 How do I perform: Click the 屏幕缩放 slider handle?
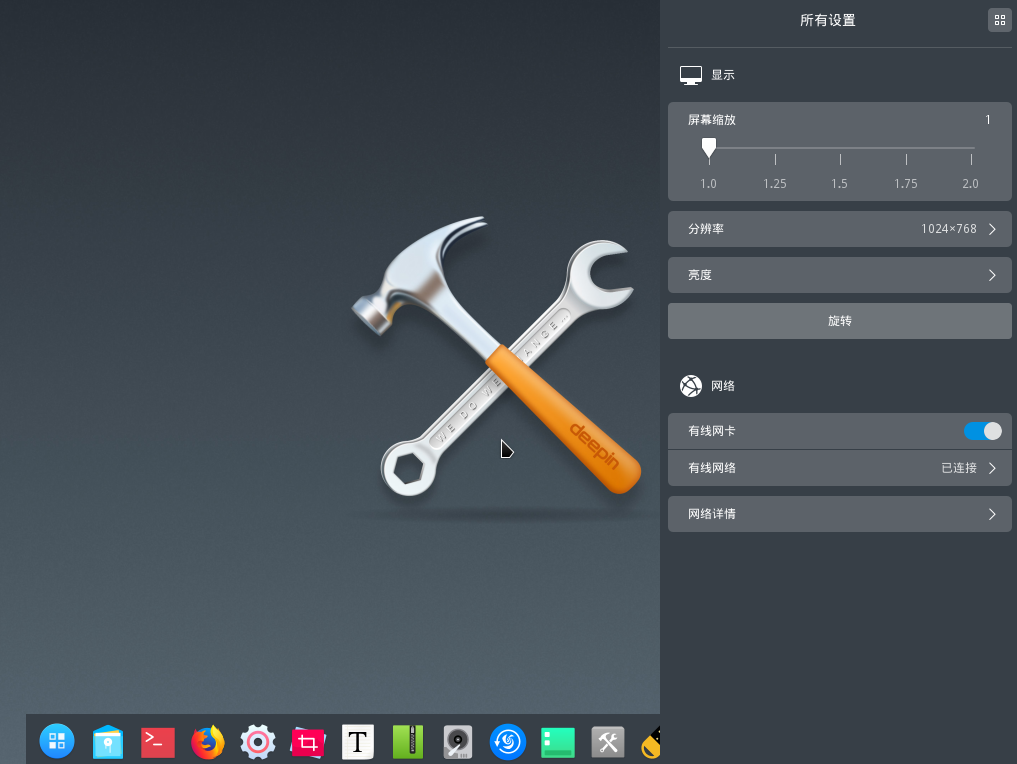pos(709,149)
